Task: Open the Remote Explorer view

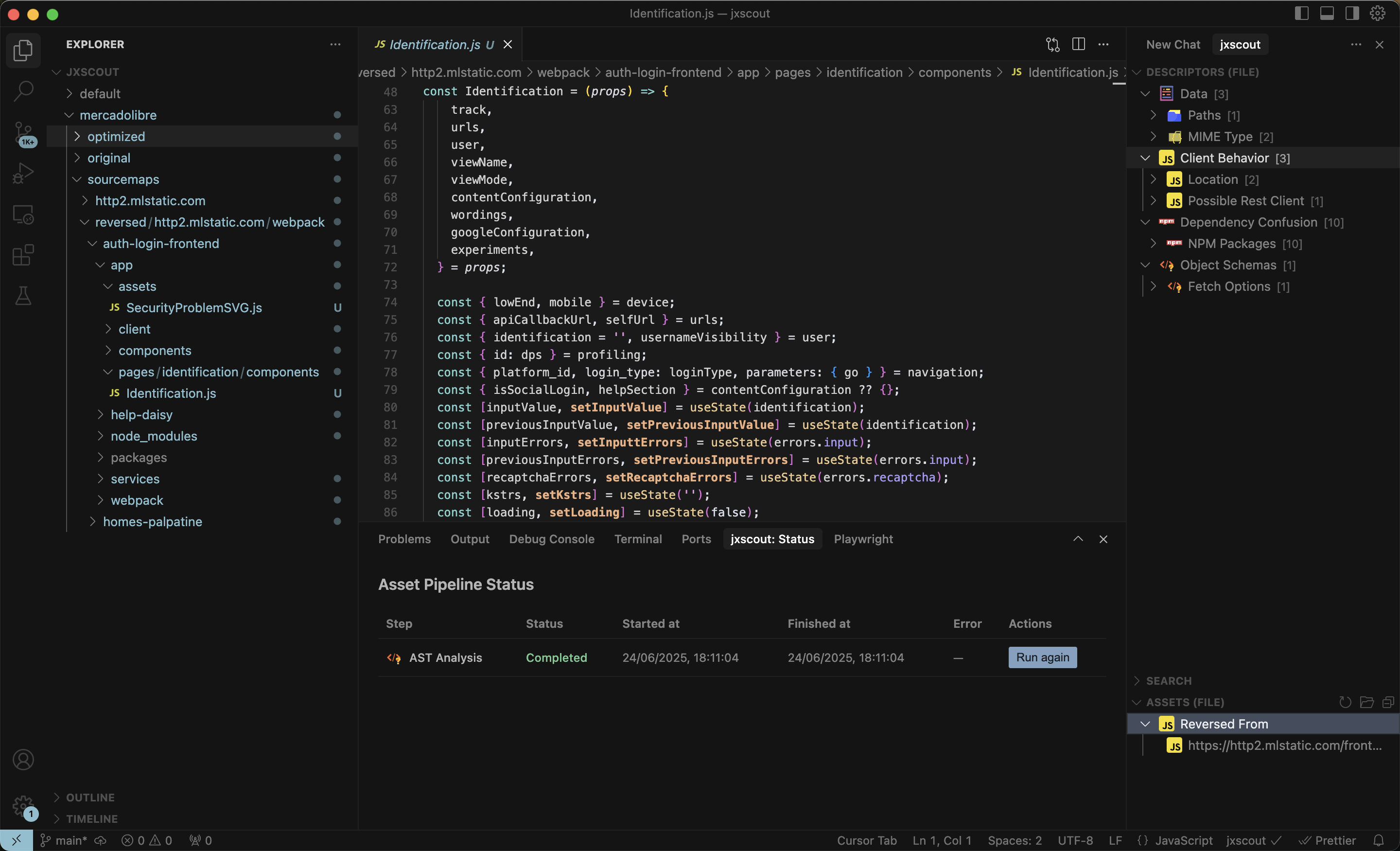Action: pyautogui.click(x=23, y=214)
